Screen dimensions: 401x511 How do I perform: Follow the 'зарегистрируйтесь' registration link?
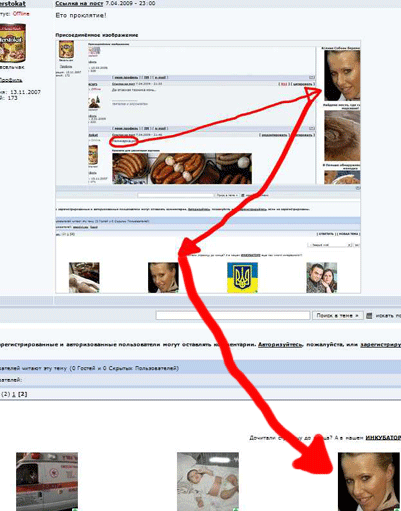(380, 344)
